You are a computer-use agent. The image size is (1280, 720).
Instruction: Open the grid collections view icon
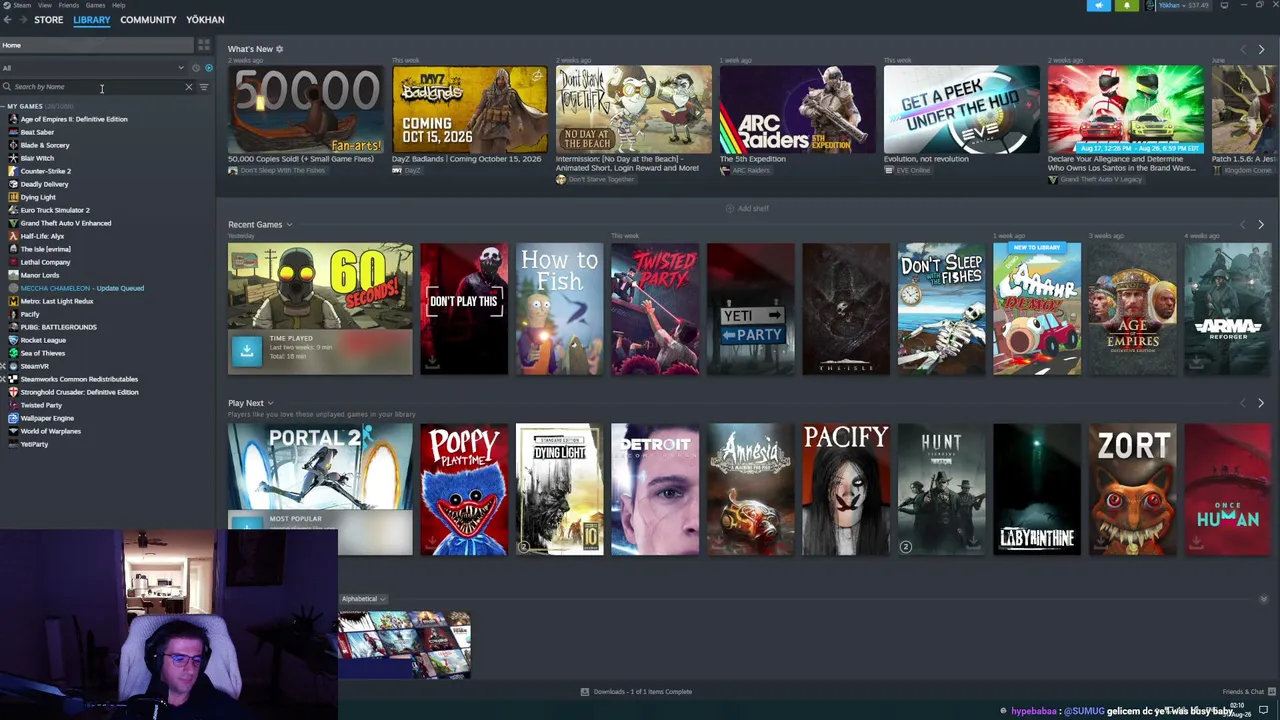[204, 45]
